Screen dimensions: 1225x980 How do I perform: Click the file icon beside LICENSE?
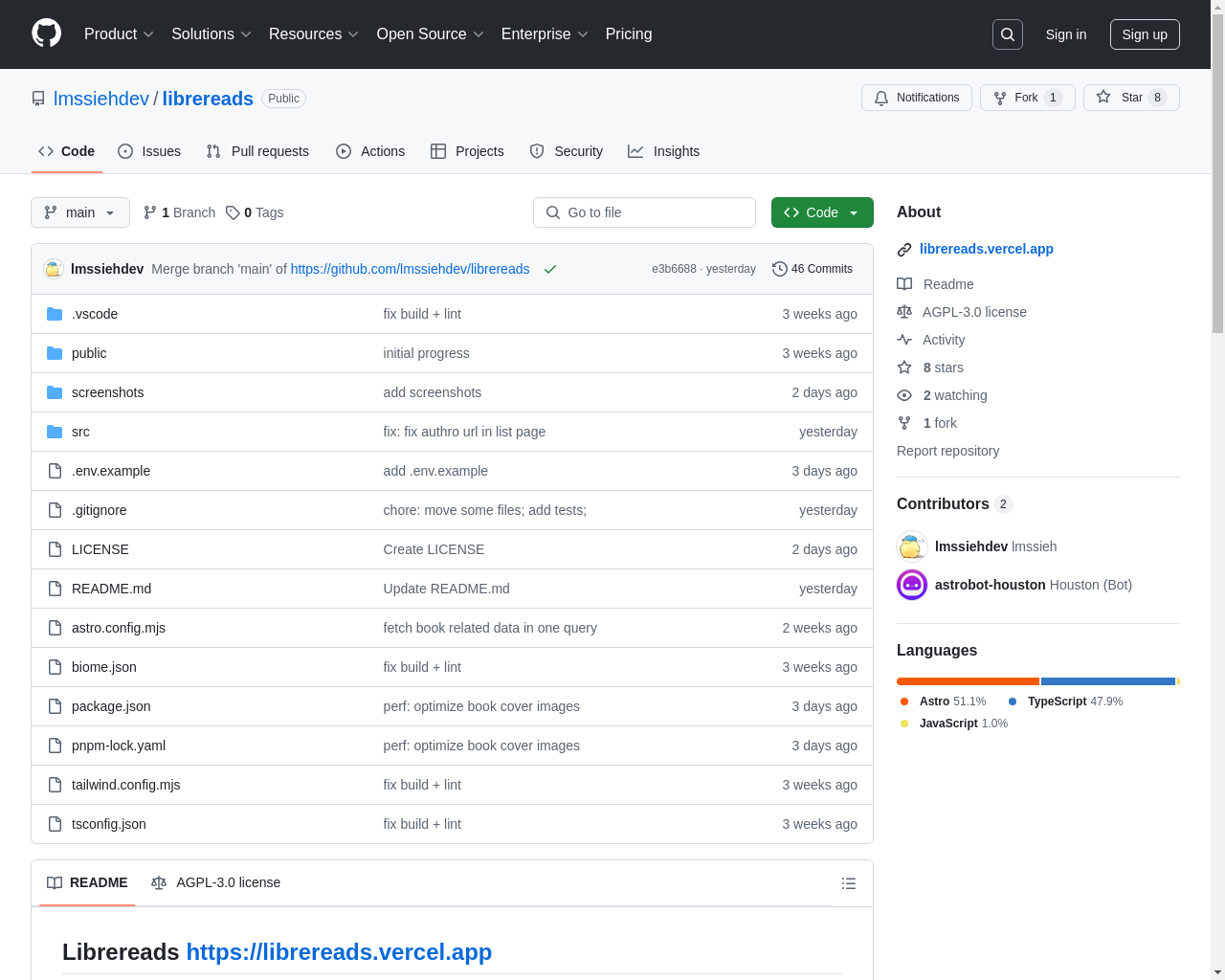pos(55,549)
